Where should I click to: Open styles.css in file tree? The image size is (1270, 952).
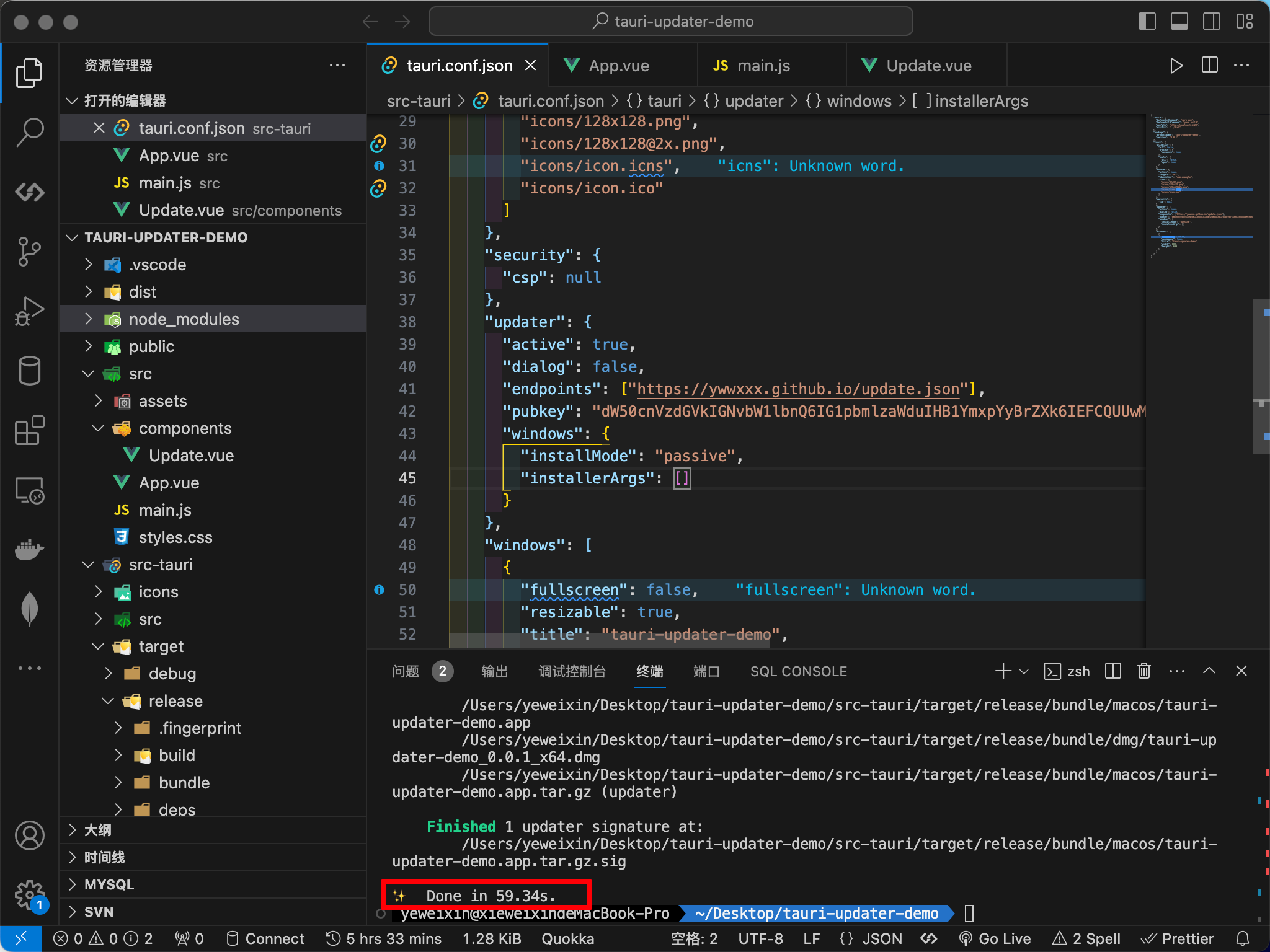click(x=212, y=537)
